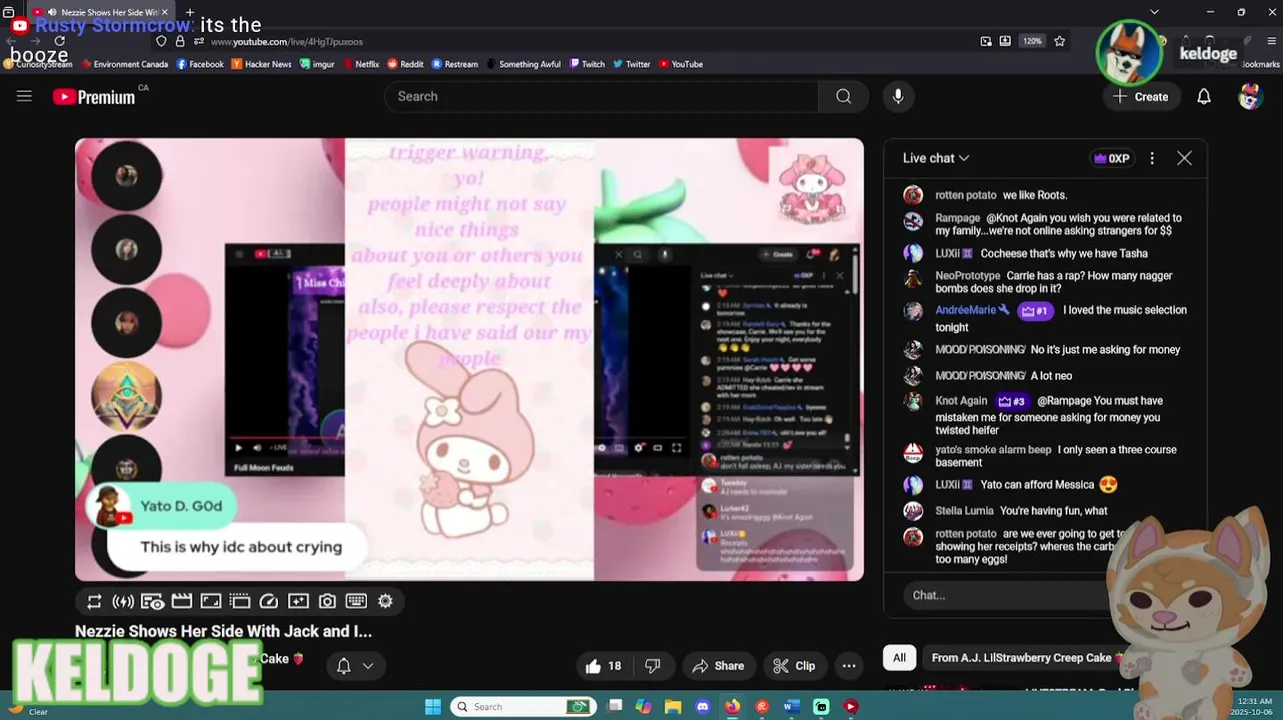This screenshot has width=1283, height=720.
Task: Toggle the loop video icon
Action: click(94, 601)
